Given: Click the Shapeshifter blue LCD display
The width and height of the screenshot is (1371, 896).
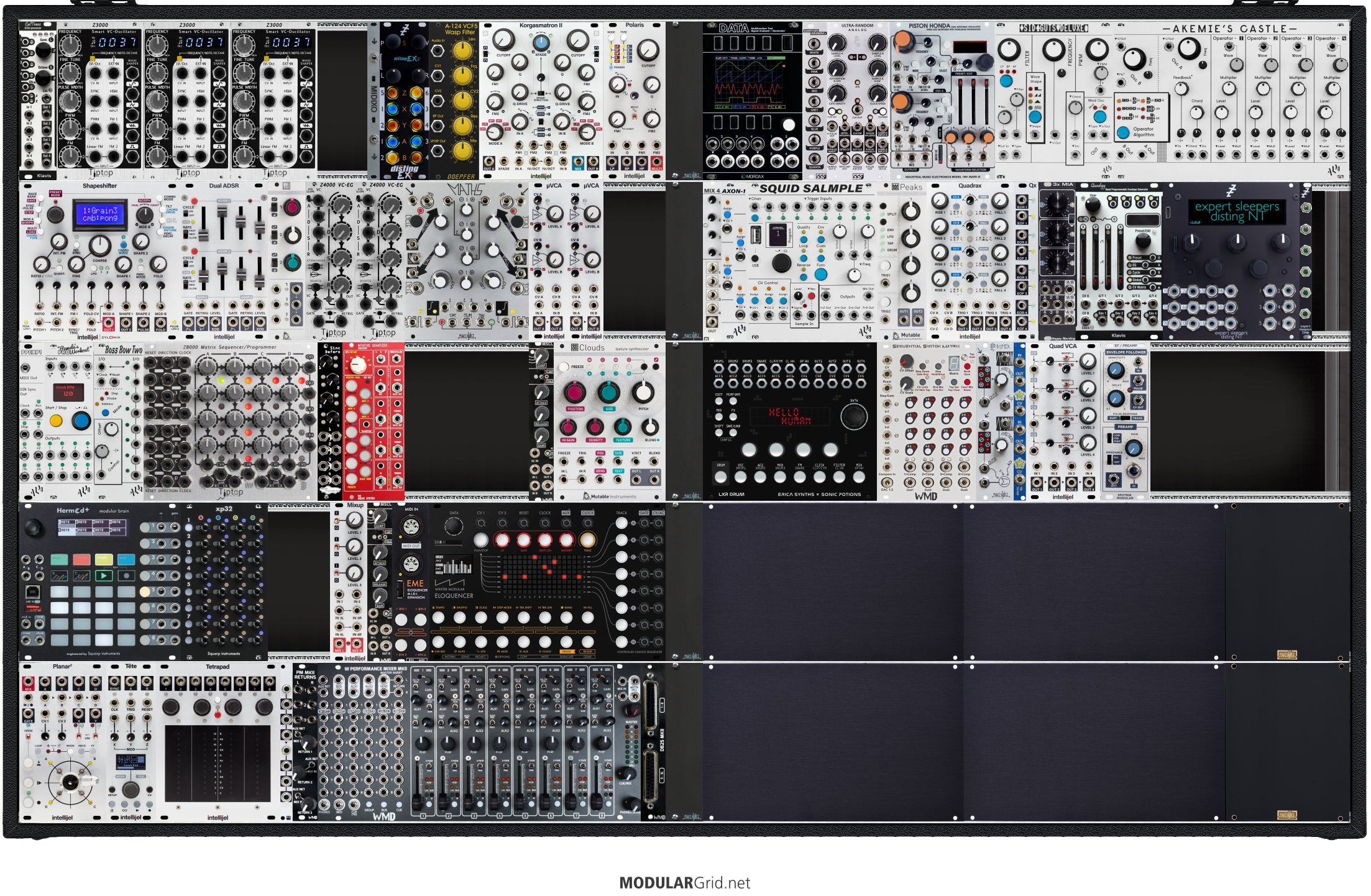Looking at the screenshot, I should pyautogui.click(x=99, y=215).
